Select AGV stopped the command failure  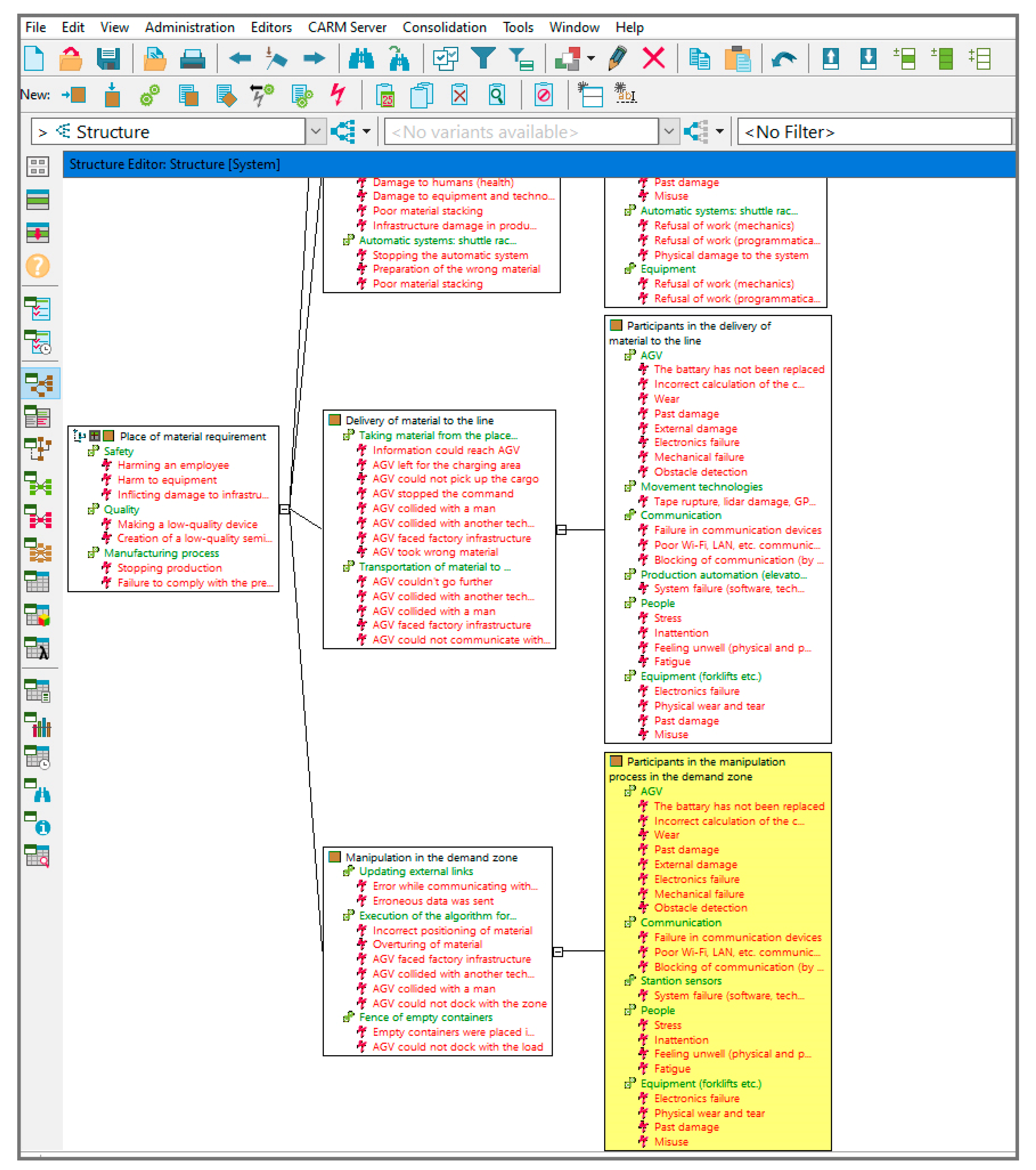[442, 493]
